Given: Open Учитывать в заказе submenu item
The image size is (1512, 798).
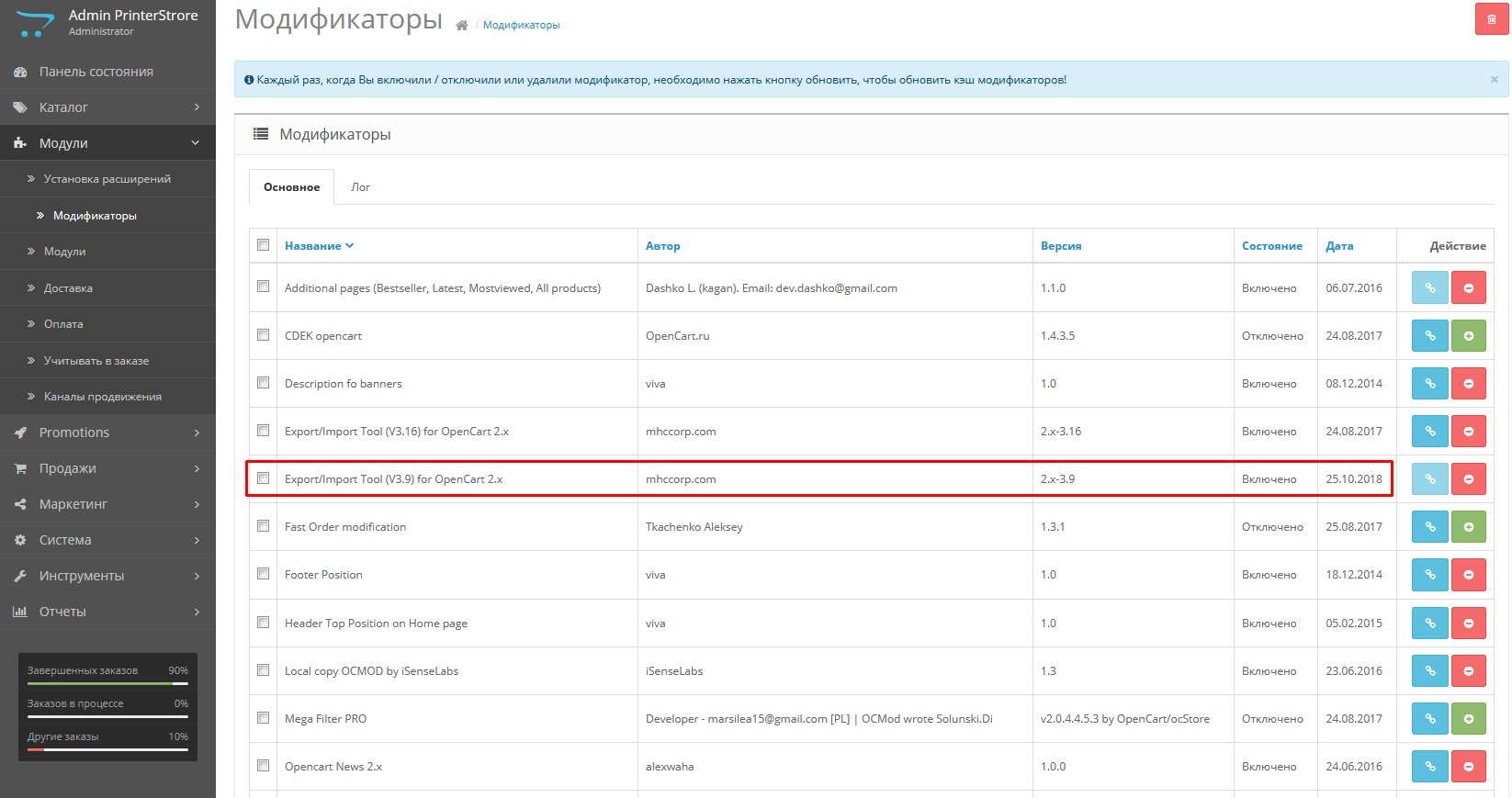Looking at the screenshot, I should (107, 361).
